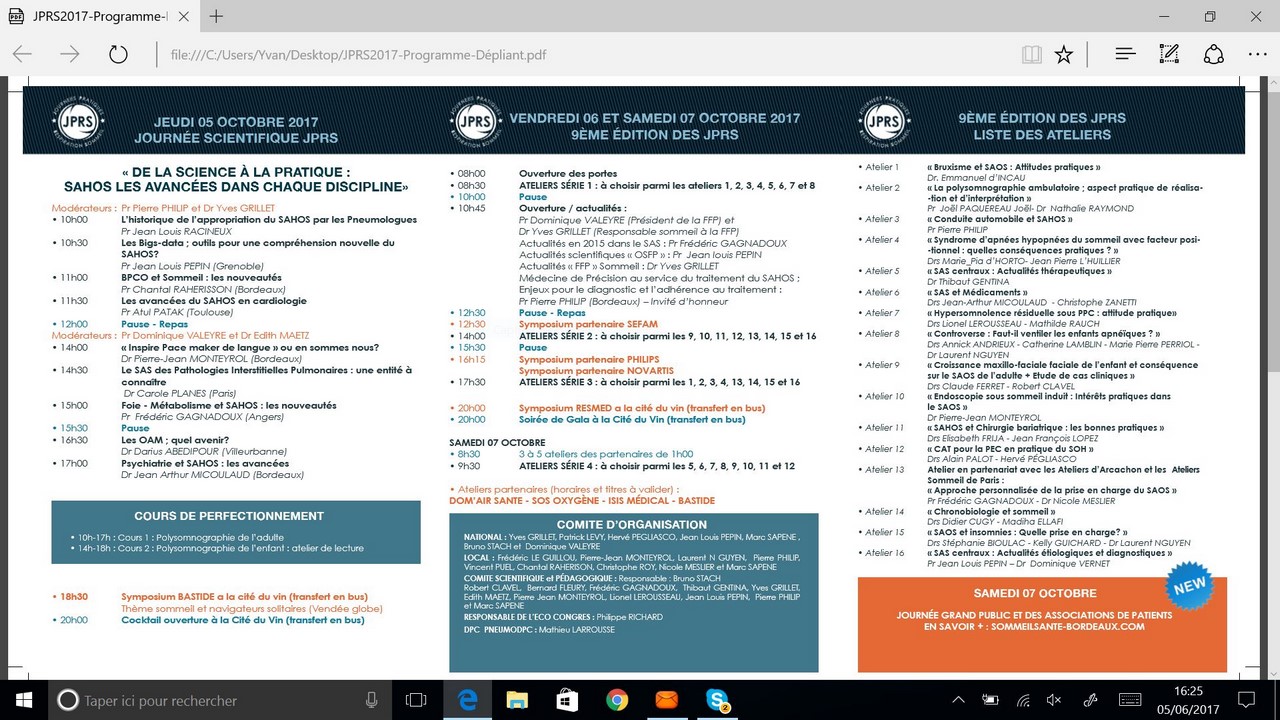Add page to favorites with star icon
Screen dimensions: 1280x720
point(1064,54)
